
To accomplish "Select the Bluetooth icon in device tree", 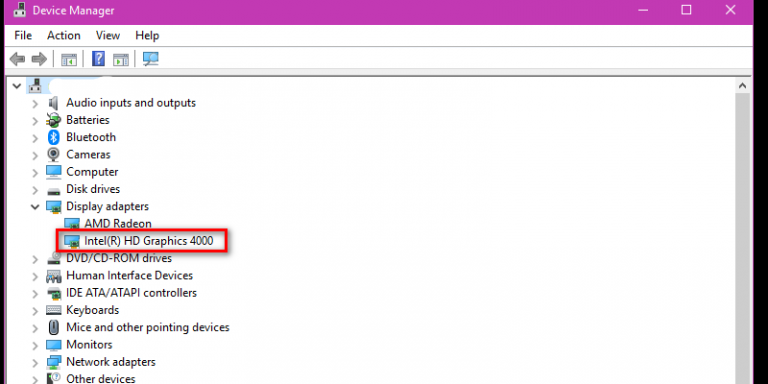I will pos(53,137).
